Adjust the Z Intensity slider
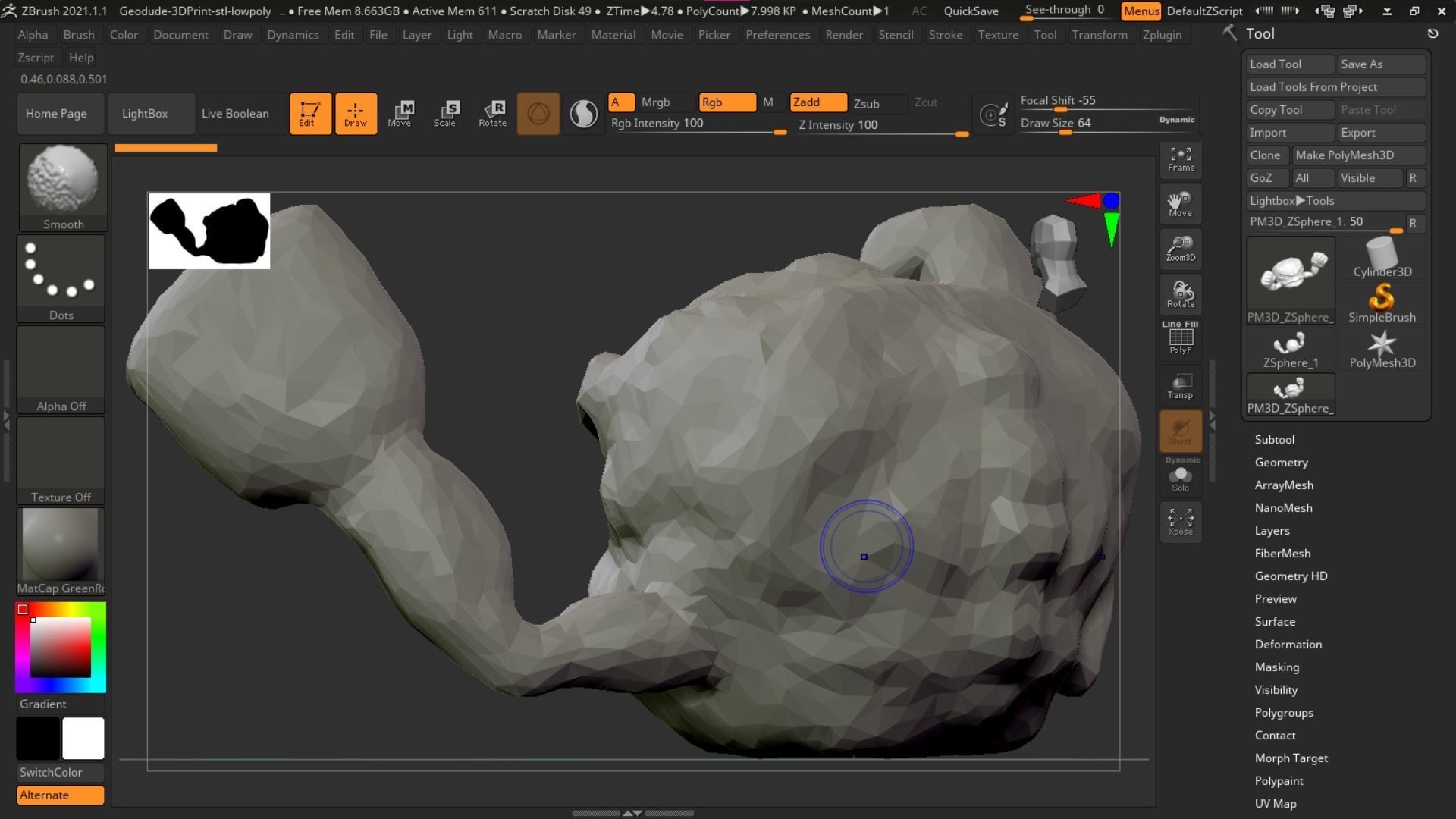The image size is (1456, 819). 882,126
